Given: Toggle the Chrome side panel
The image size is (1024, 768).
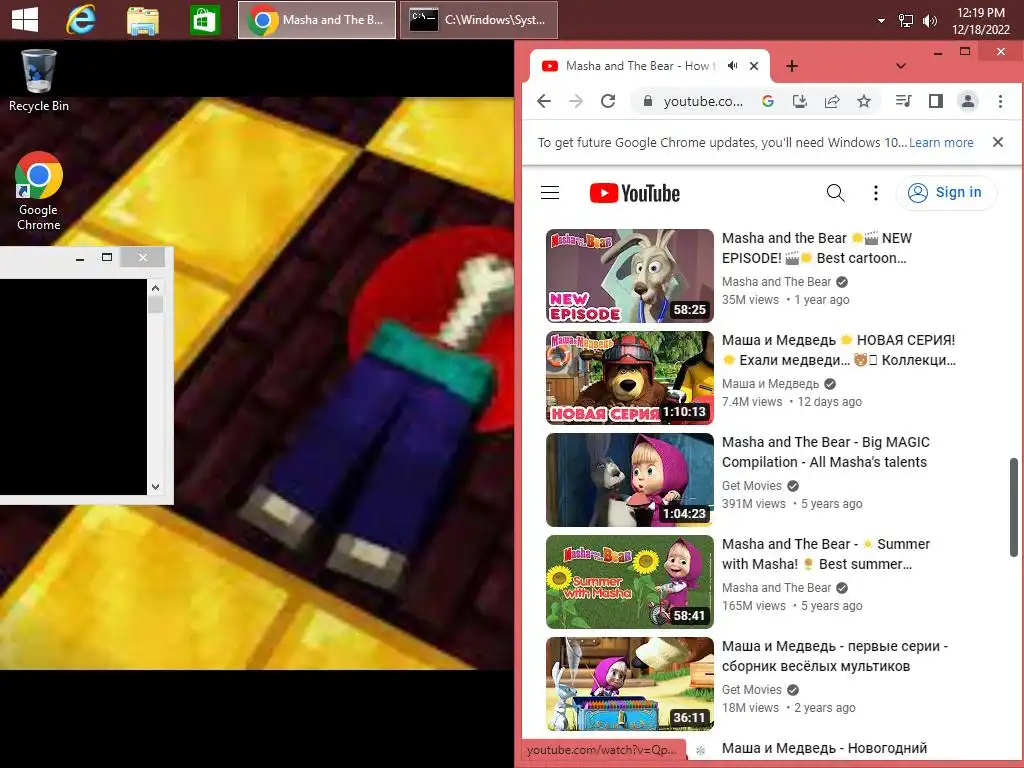Looking at the screenshot, I should (936, 101).
